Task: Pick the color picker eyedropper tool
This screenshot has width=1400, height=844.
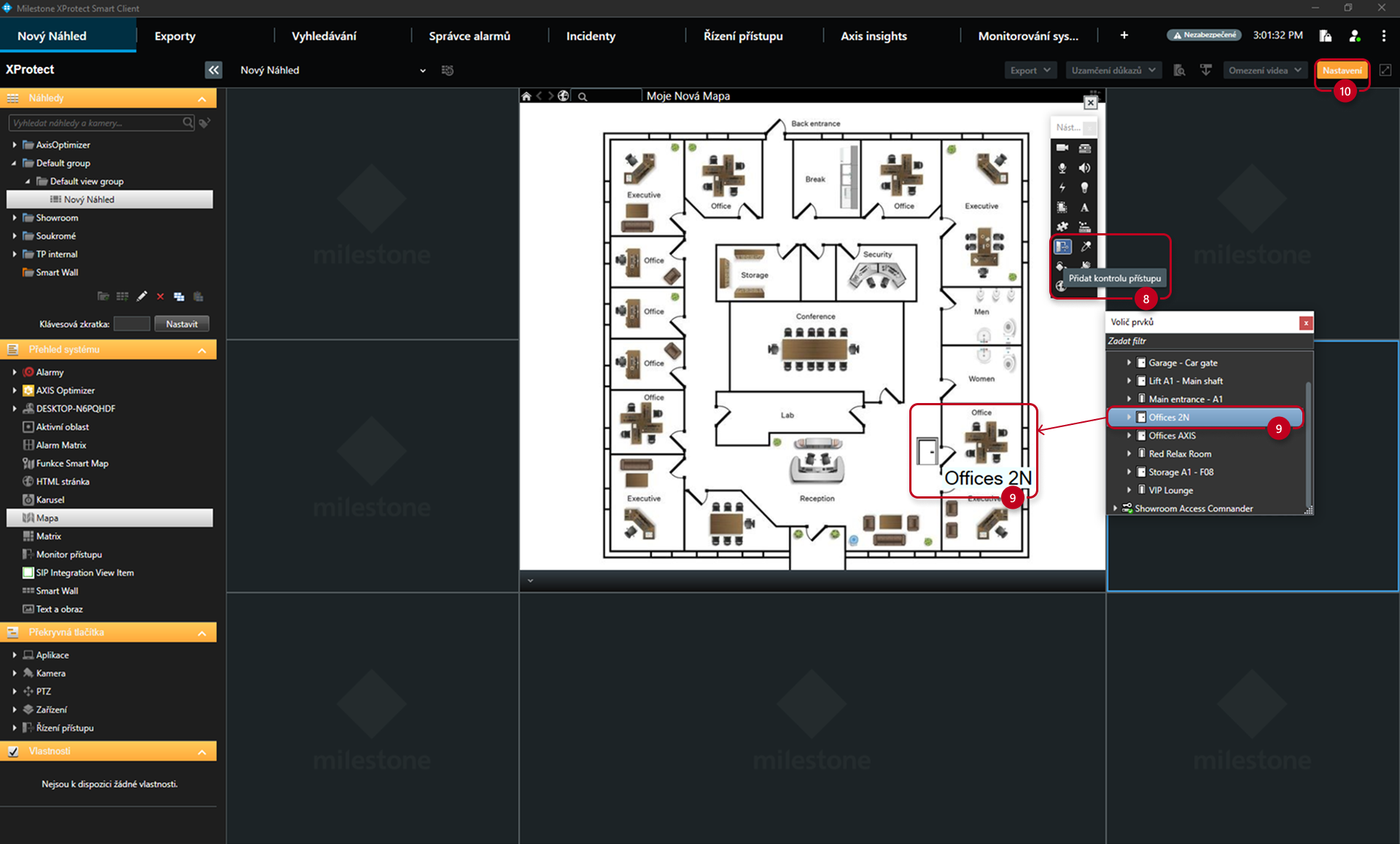Action: tap(1085, 246)
